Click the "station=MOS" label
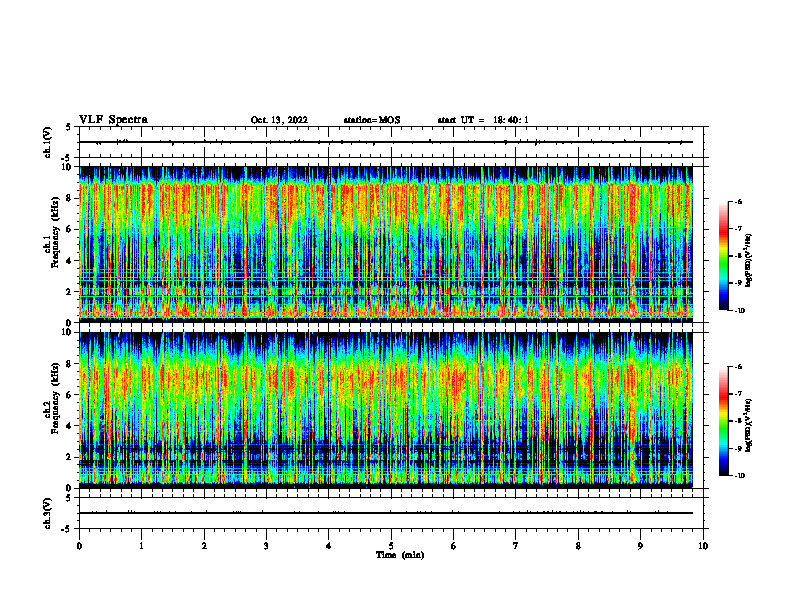The image size is (792, 612). [372, 120]
